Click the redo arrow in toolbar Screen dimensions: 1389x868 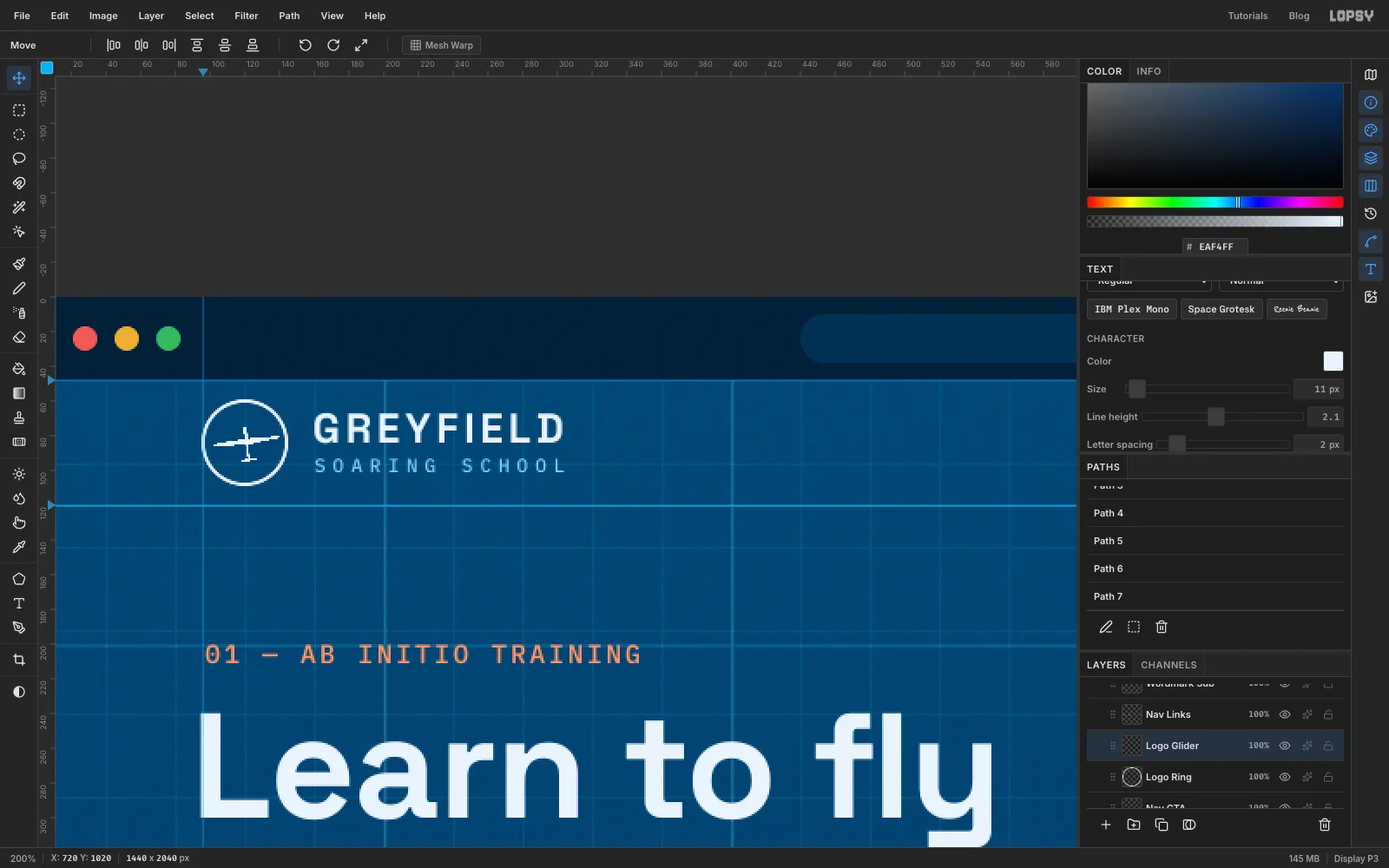(333, 45)
